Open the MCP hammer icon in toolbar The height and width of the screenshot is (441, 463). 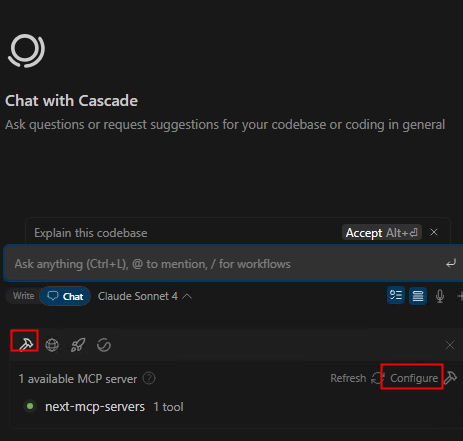pyautogui.click(x=26, y=344)
